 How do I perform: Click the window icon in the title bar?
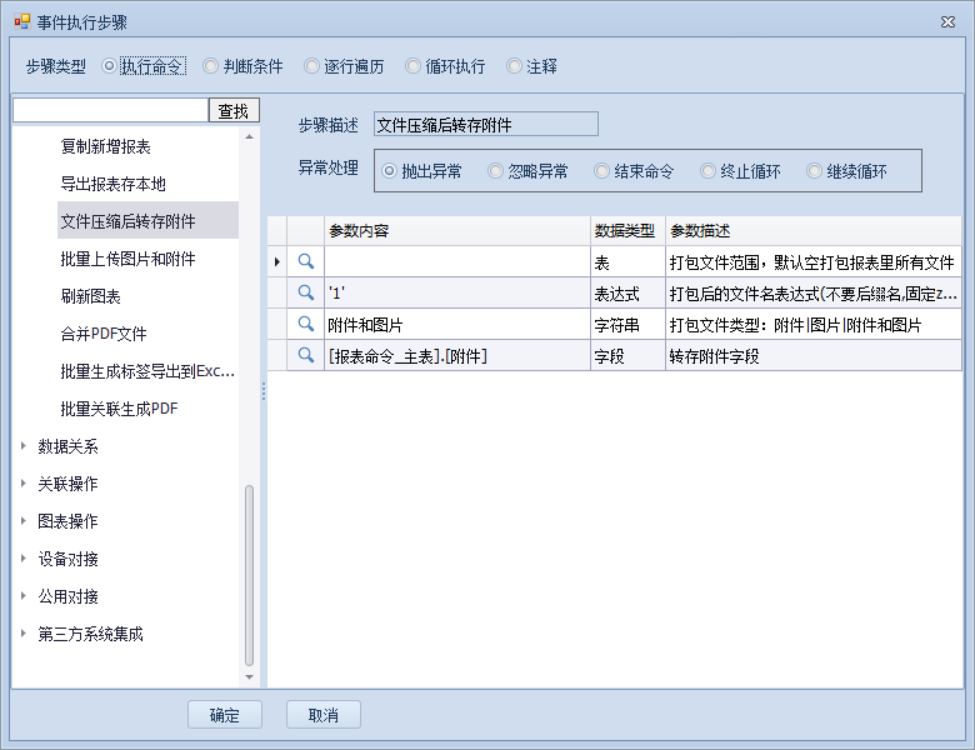tap(21, 22)
